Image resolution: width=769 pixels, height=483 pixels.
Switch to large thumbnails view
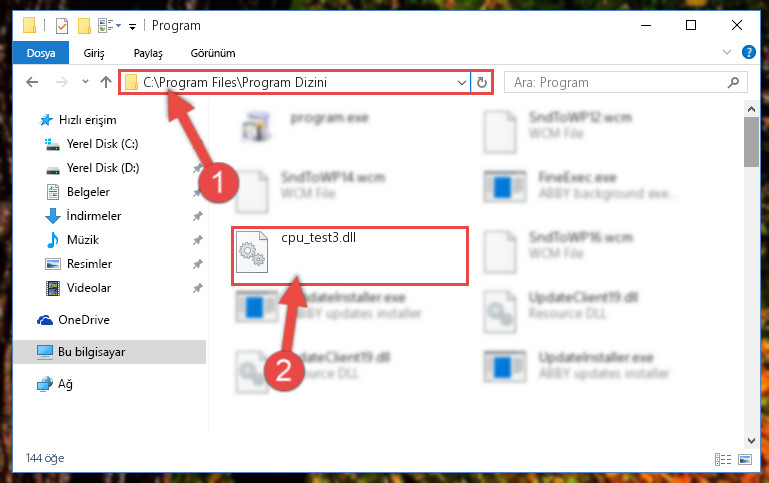pos(745,459)
